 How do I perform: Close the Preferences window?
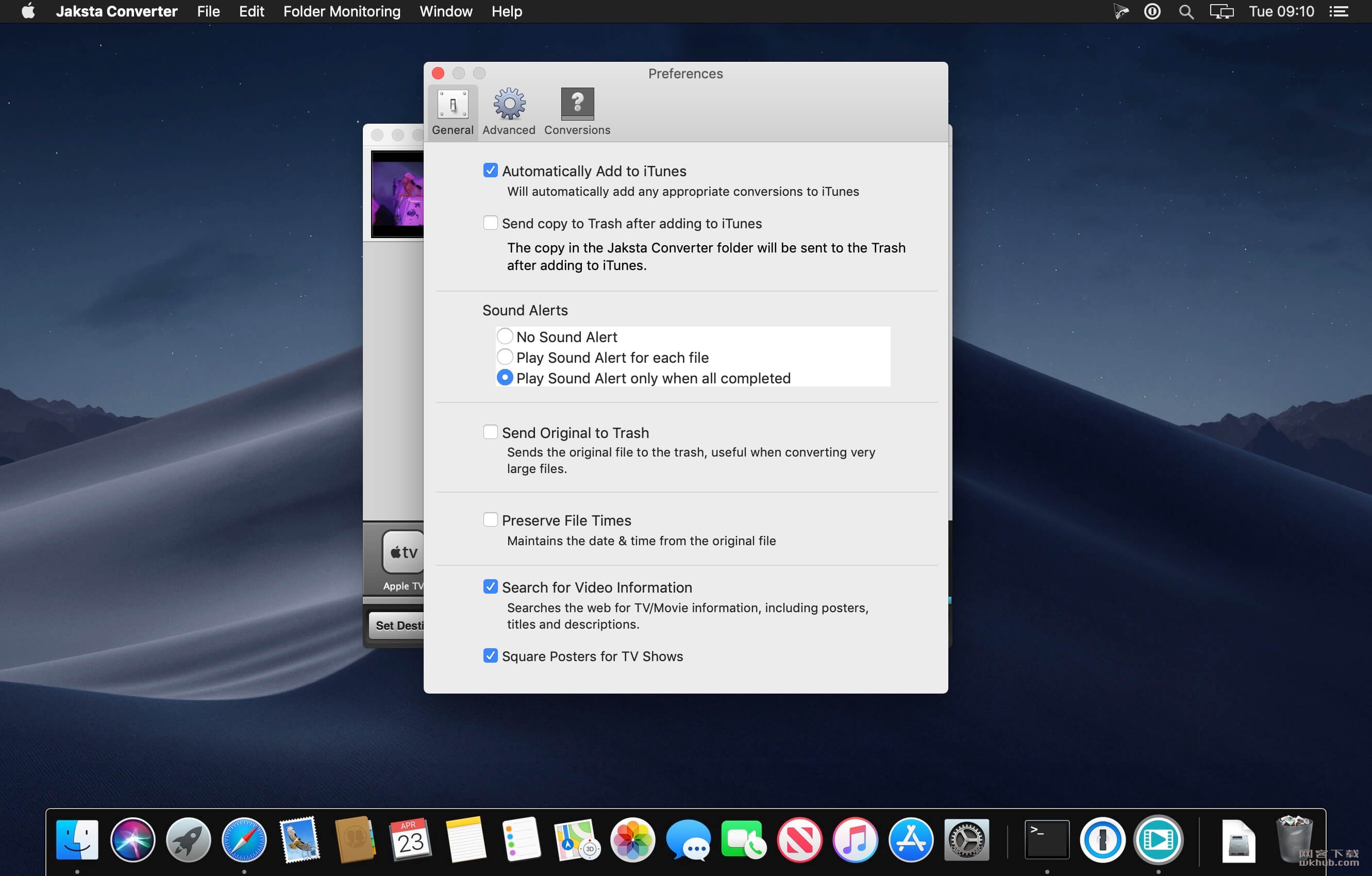pos(438,74)
